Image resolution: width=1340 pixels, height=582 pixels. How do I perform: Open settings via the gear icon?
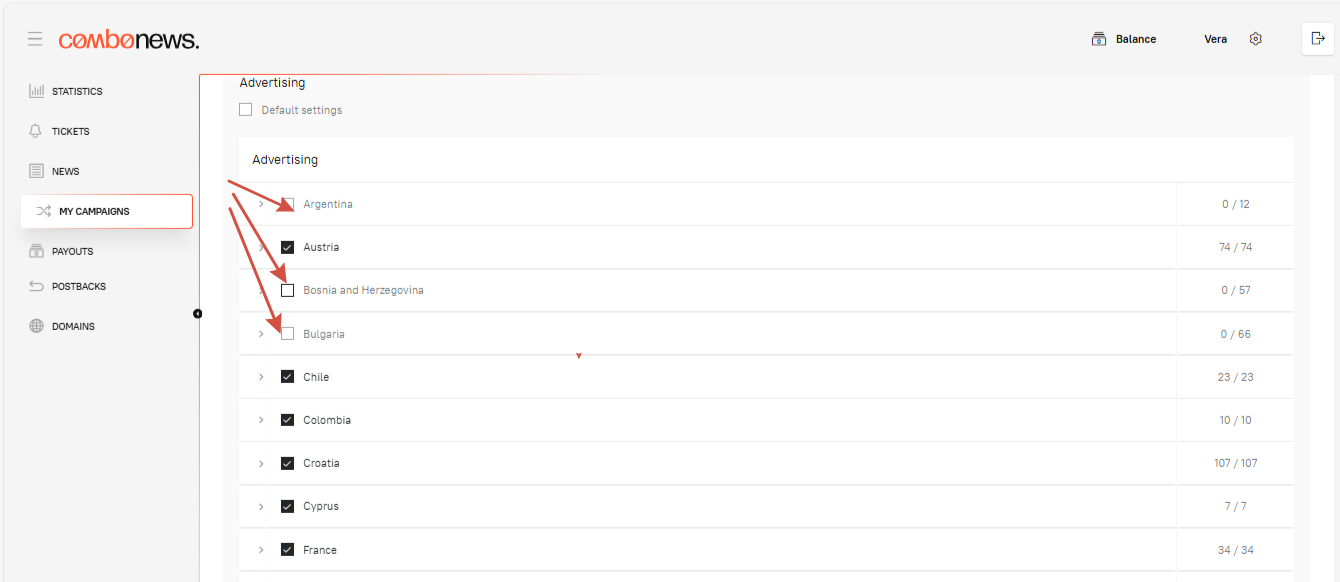click(1256, 39)
